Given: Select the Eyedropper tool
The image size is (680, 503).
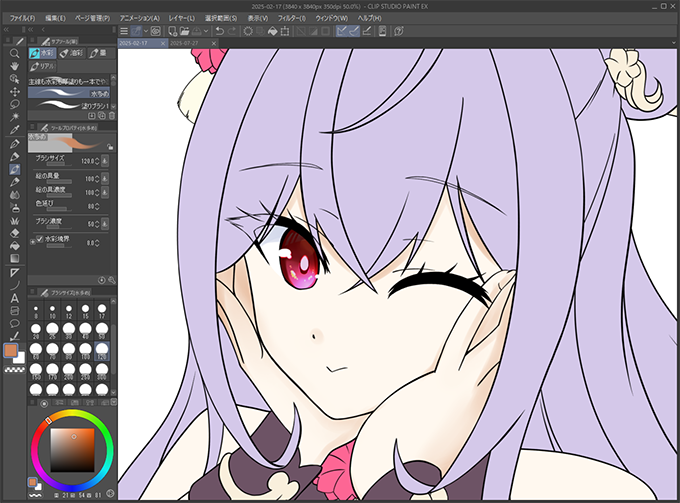Looking at the screenshot, I should pyautogui.click(x=14, y=130).
